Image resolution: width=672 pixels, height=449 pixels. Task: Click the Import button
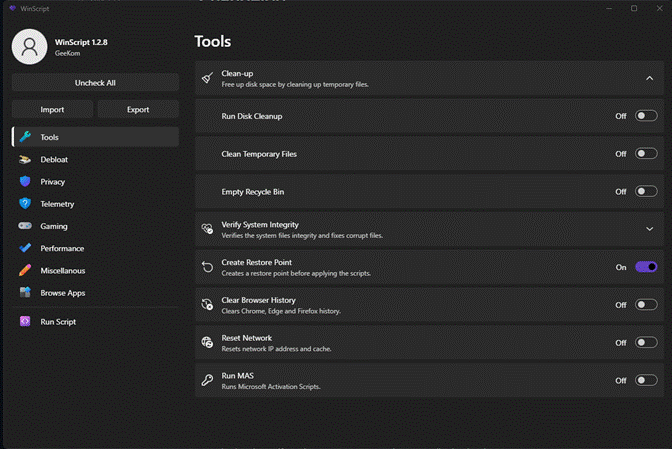(x=52, y=109)
